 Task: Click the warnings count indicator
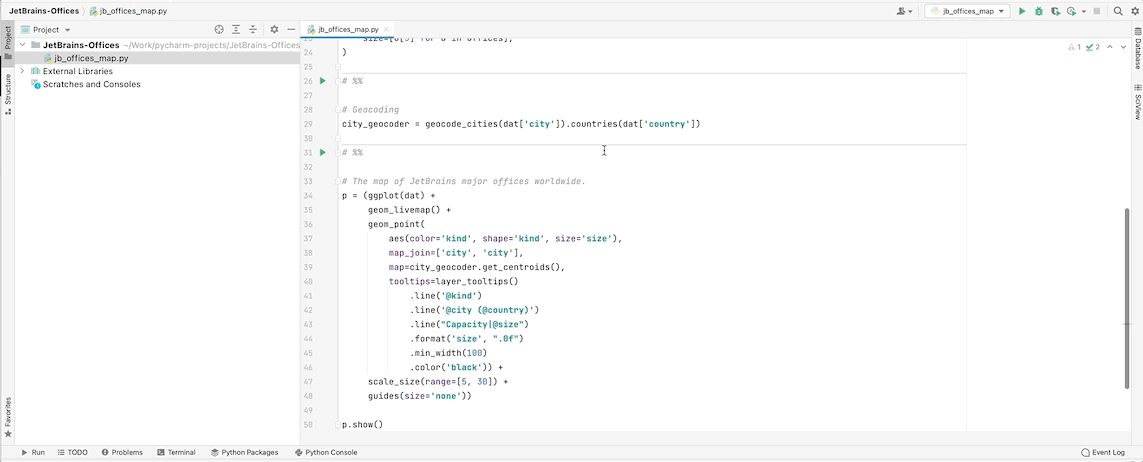coord(1074,47)
